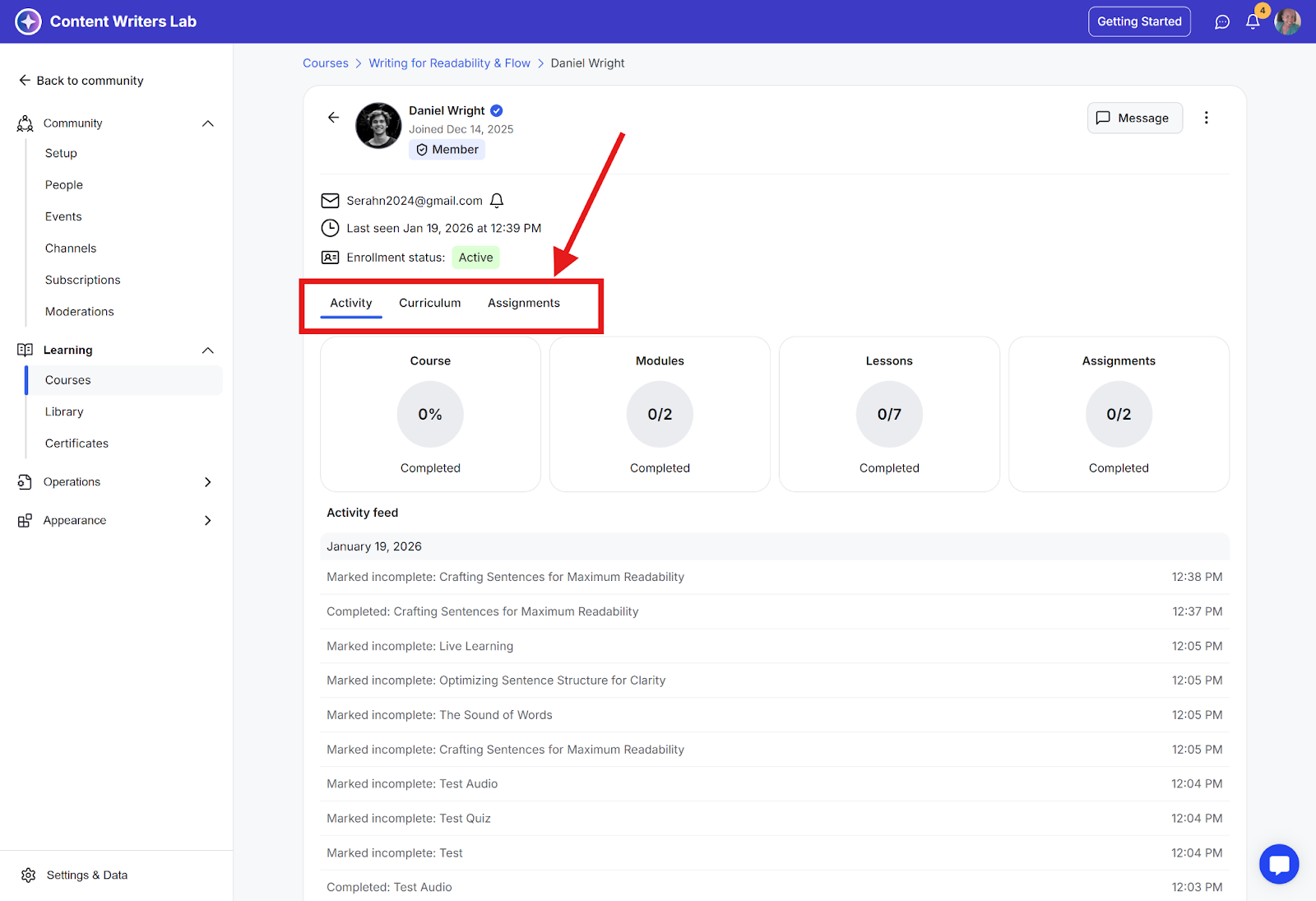The width and height of the screenshot is (1316, 901).
Task: Click 'Completed: Test Audio' entry
Action: (x=775, y=887)
